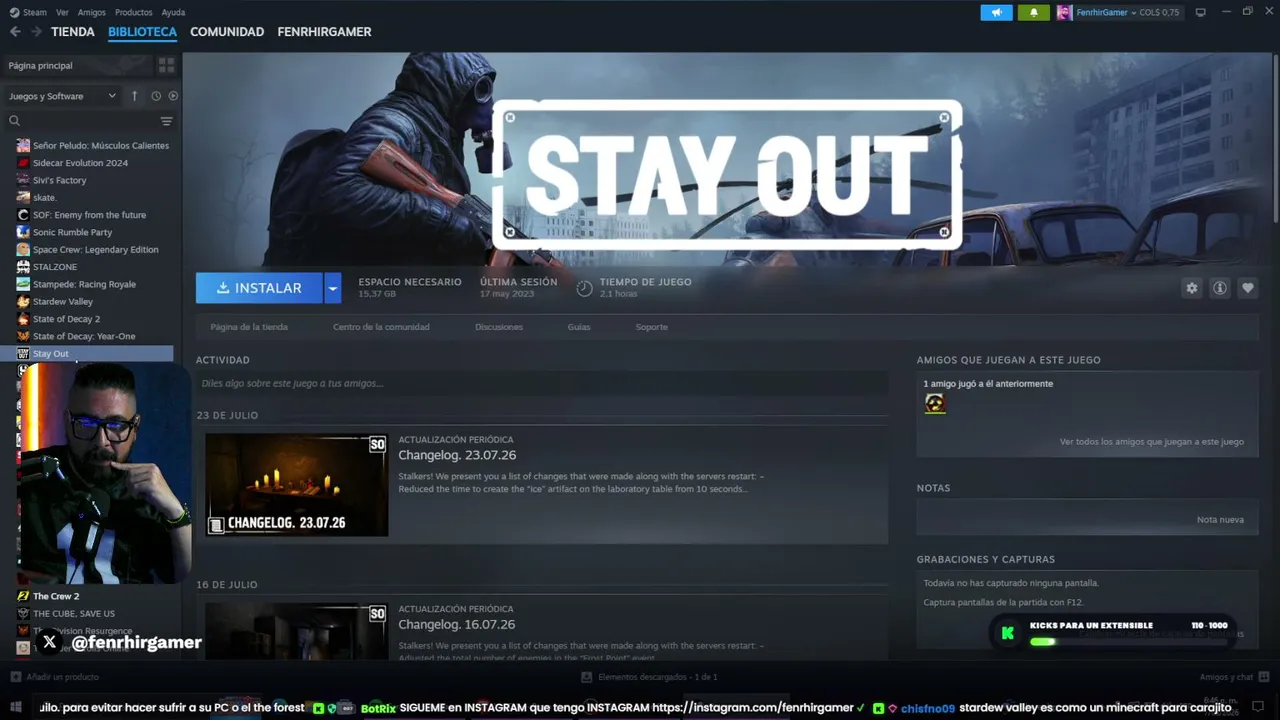
Task: Click the friend avatar who played this game
Action: click(x=935, y=403)
